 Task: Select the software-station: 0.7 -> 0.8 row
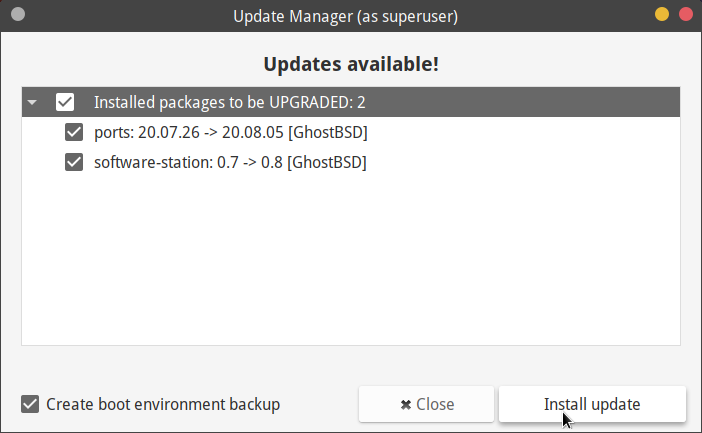tap(230, 162)
